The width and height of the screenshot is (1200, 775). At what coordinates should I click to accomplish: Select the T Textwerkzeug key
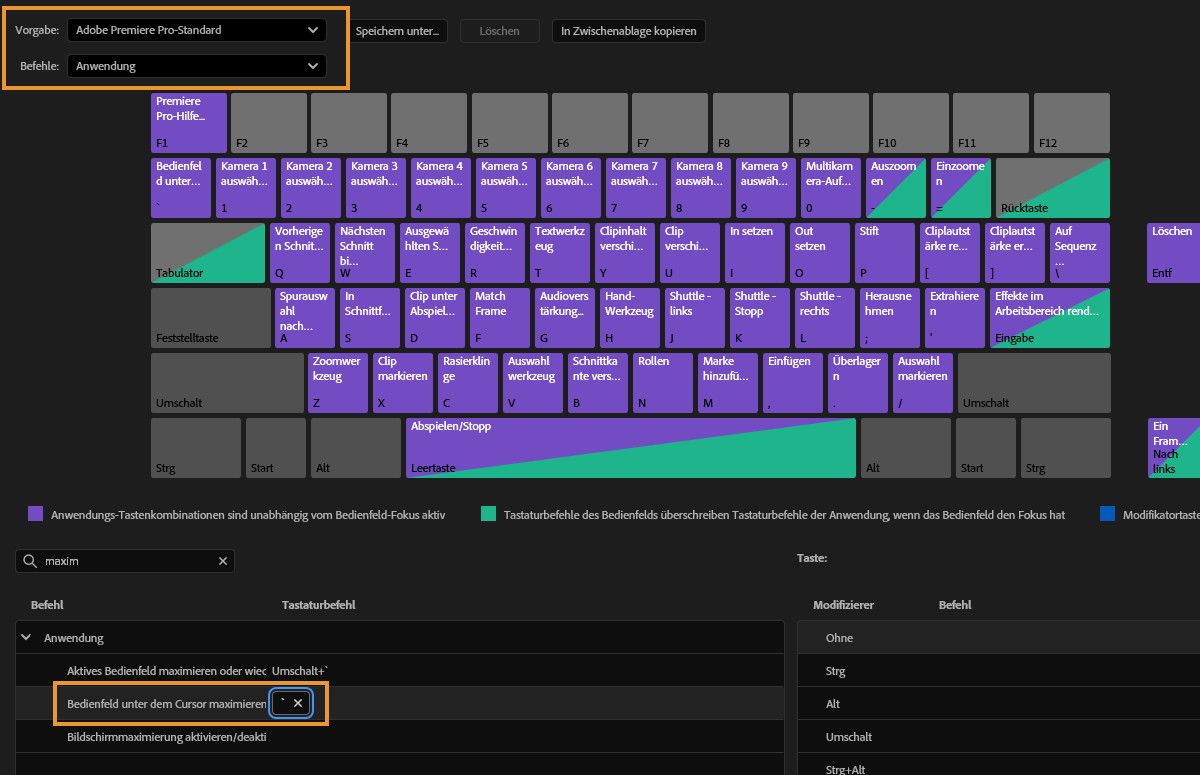tap(560, 252)
